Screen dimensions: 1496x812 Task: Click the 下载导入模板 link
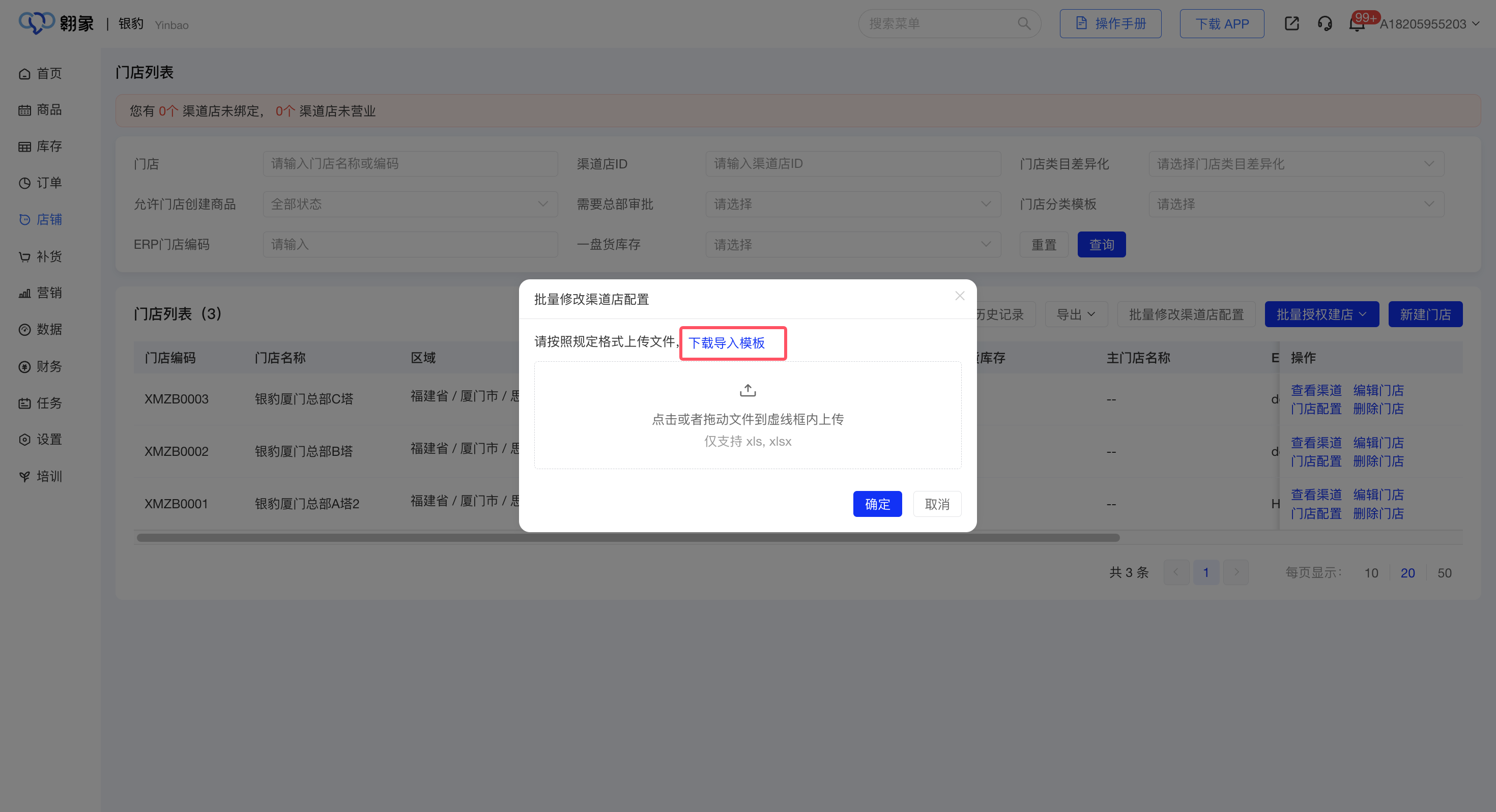click(x=727, y=343)
